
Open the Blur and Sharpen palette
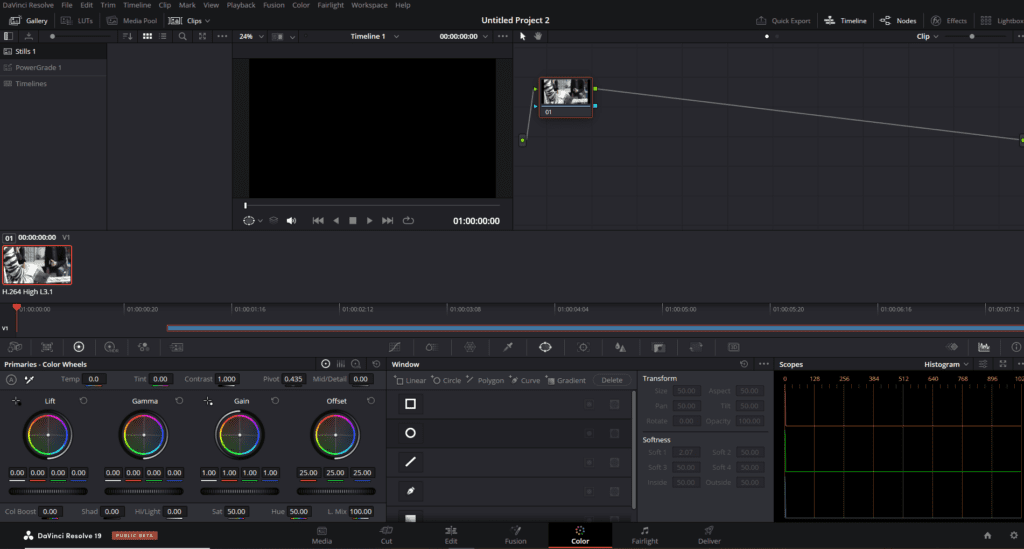point(620,347)
